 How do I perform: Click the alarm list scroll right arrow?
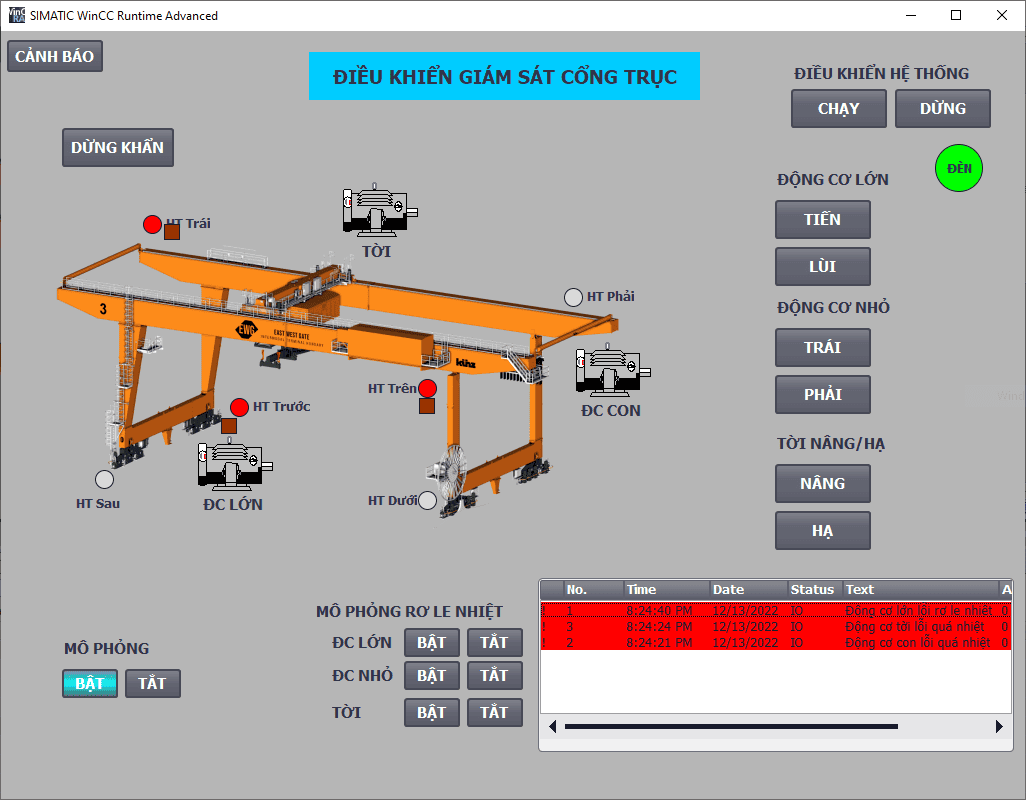pyautogui.click(x=999, y=726)
